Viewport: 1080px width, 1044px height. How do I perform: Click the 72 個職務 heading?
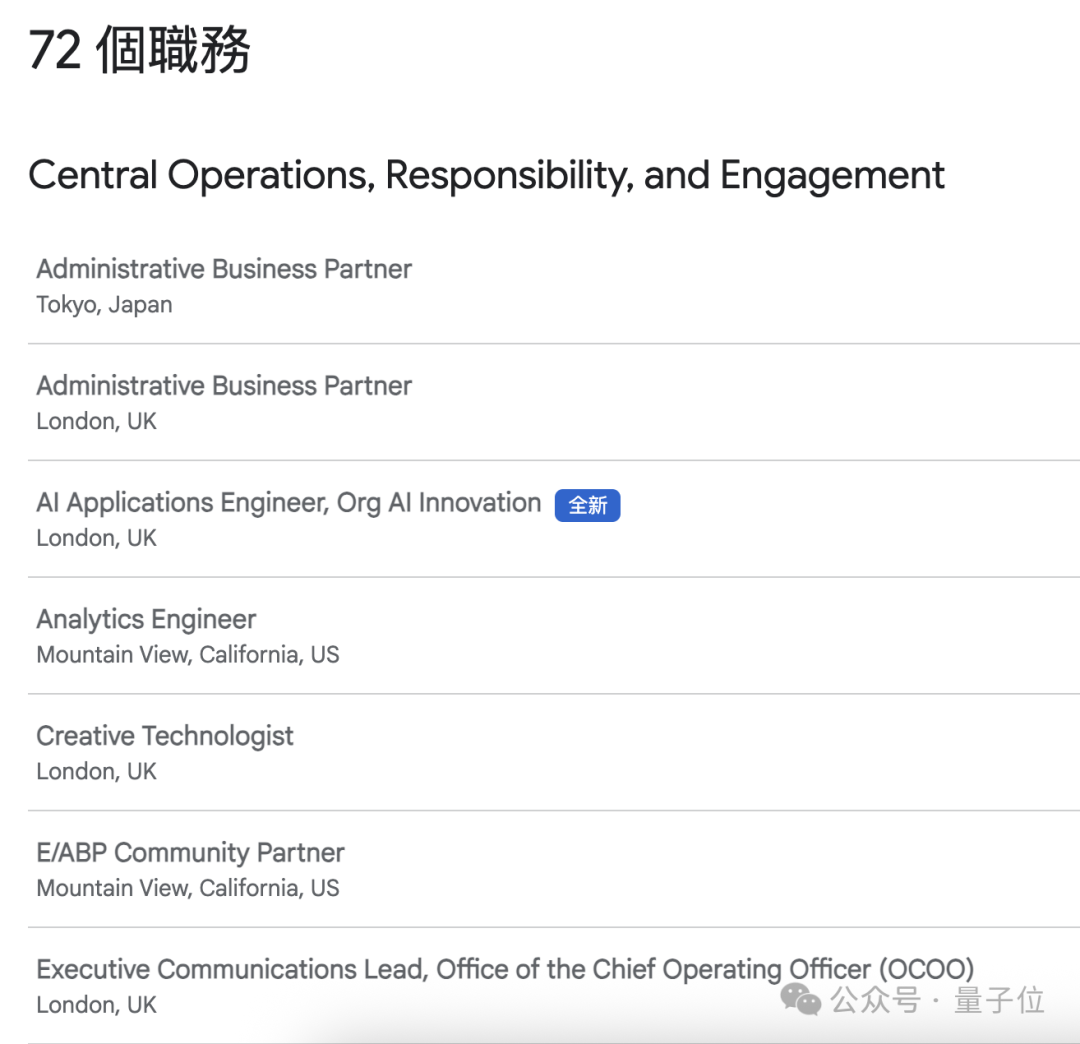click(x=139, y=50)
